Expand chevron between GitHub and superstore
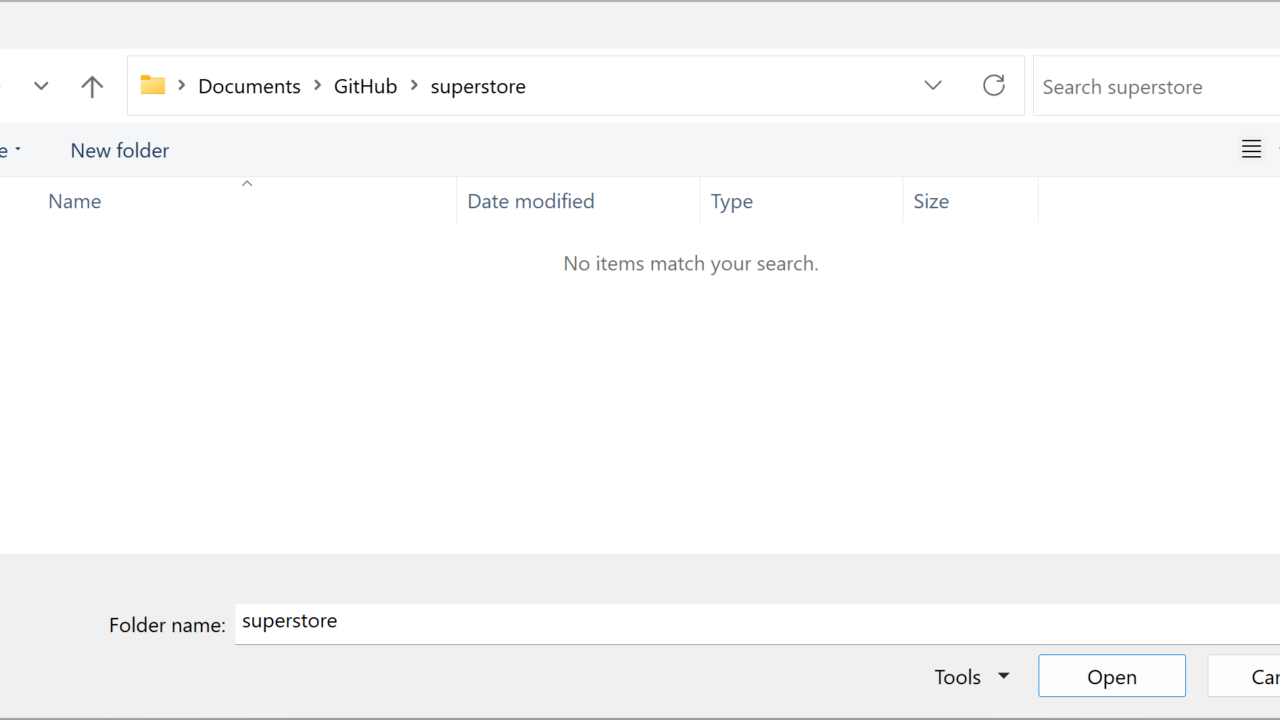The image size is (1280, 720). pos(414,86)
